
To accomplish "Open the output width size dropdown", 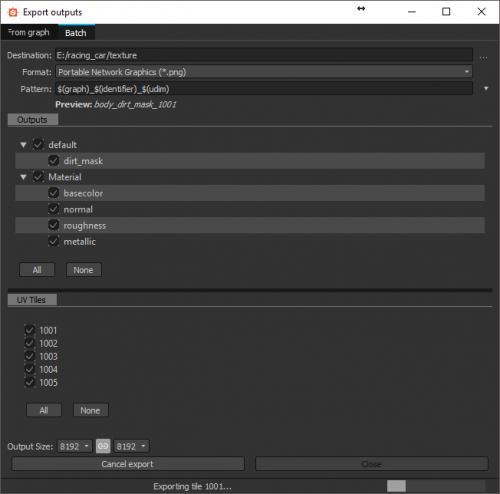I will (x=74, y=446).
